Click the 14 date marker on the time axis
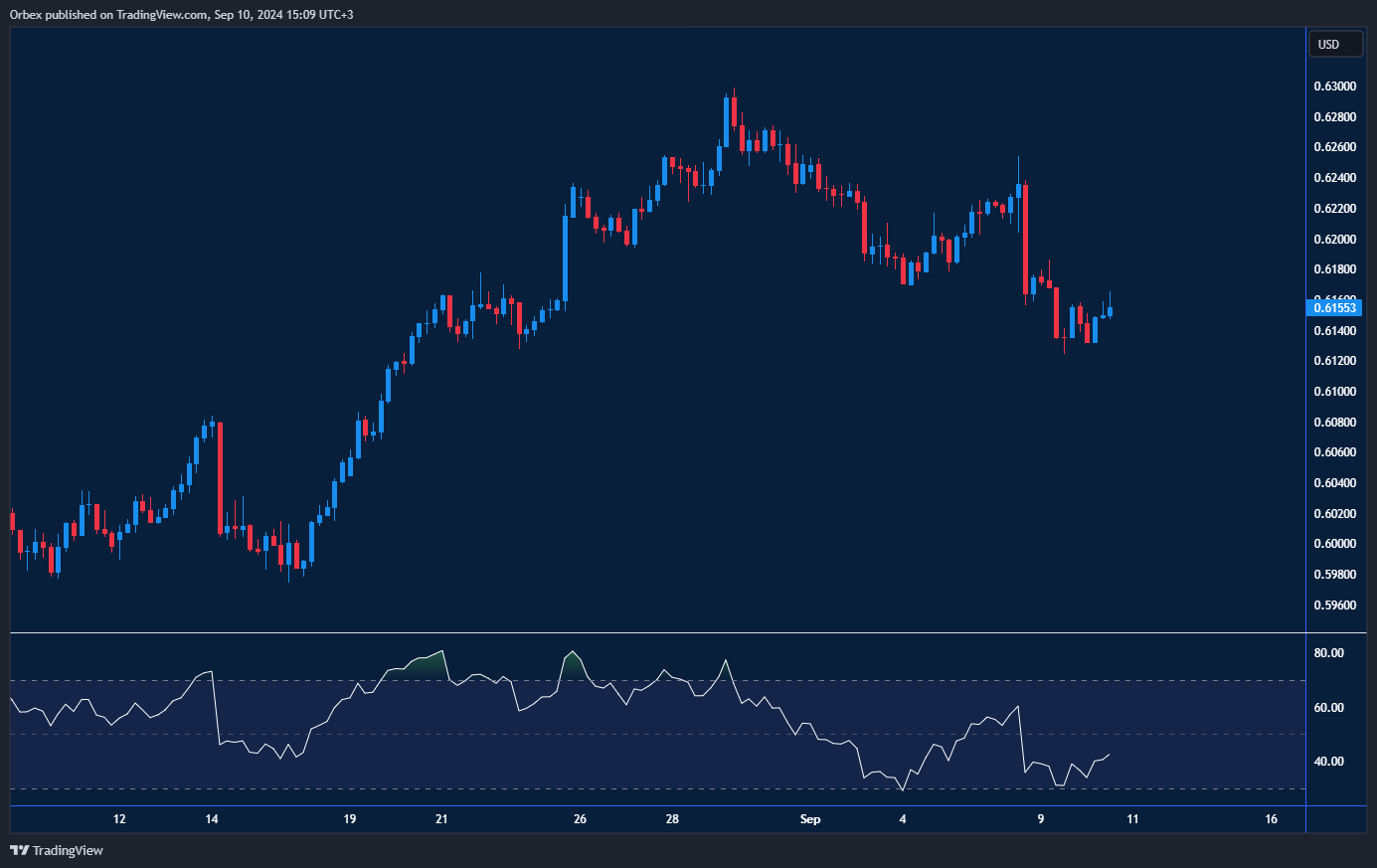The width and height of the screenshot is (1377, 868). (212, 819)
